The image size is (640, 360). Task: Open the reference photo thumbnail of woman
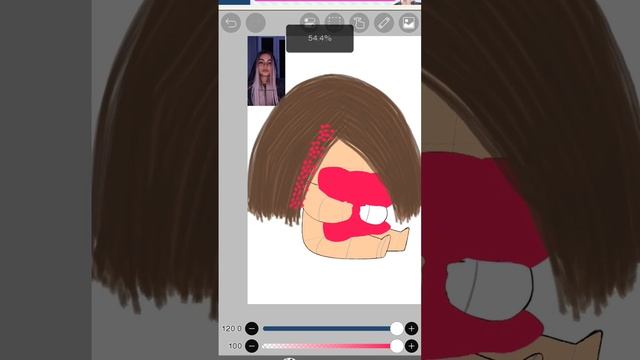click(266, 71)
